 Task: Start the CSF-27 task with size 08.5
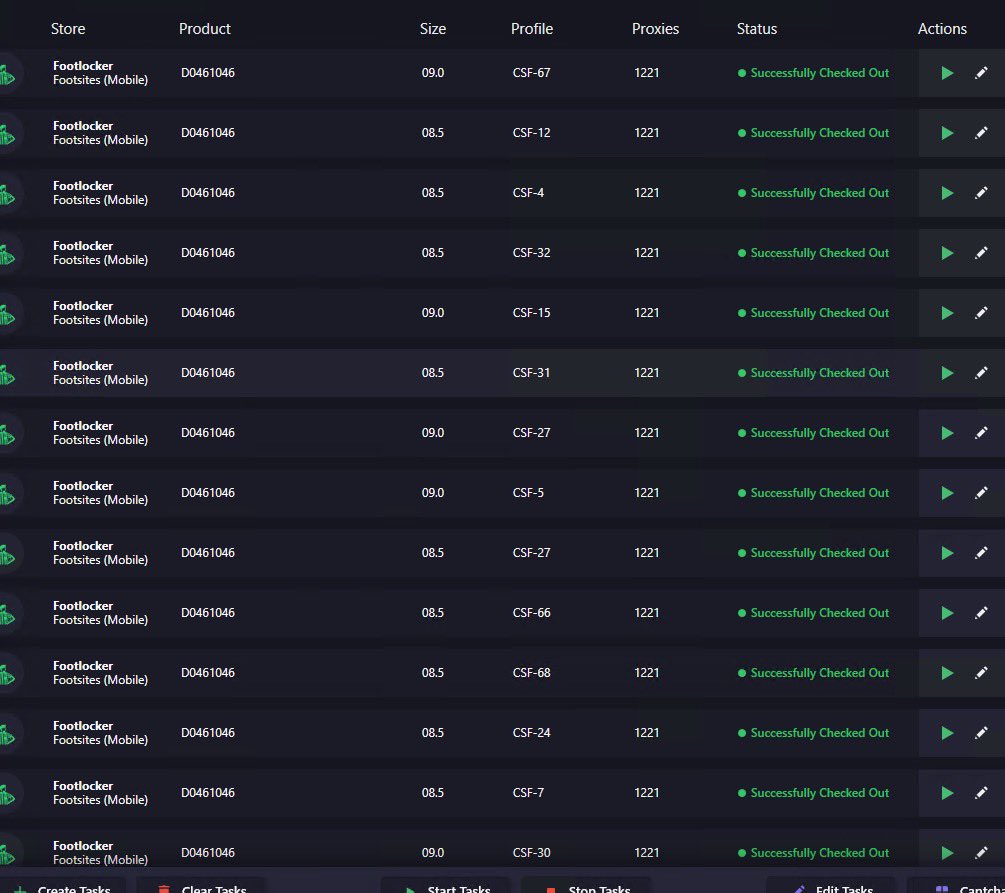pyautogui.click(x=947, y=553)
